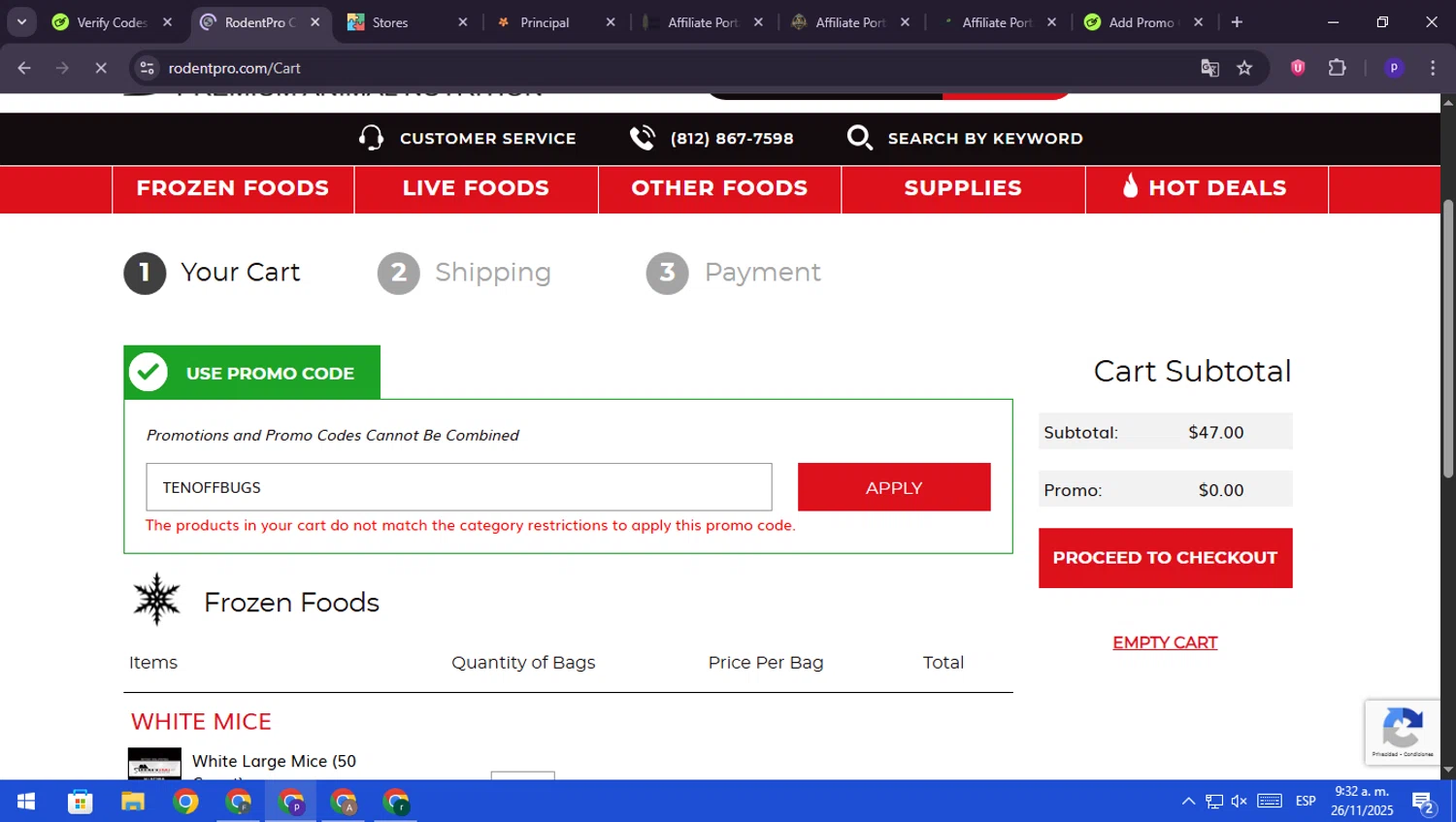This screenshot has height=822, width=1456.
Task: Click the step 2 Shipping circle
Action: click(x=398, y=273)
